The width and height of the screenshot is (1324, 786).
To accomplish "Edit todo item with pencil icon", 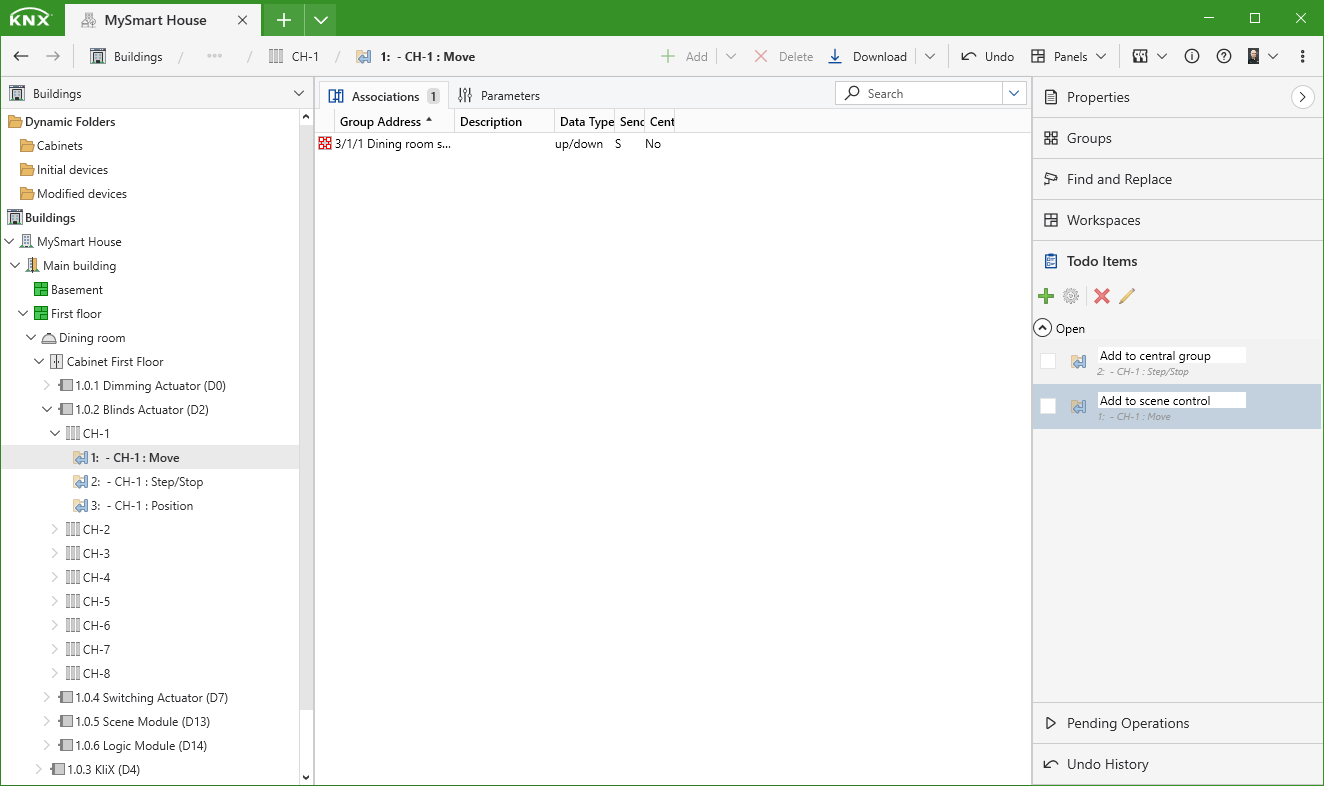I will pyautogui.click(x=1127, y=296).
